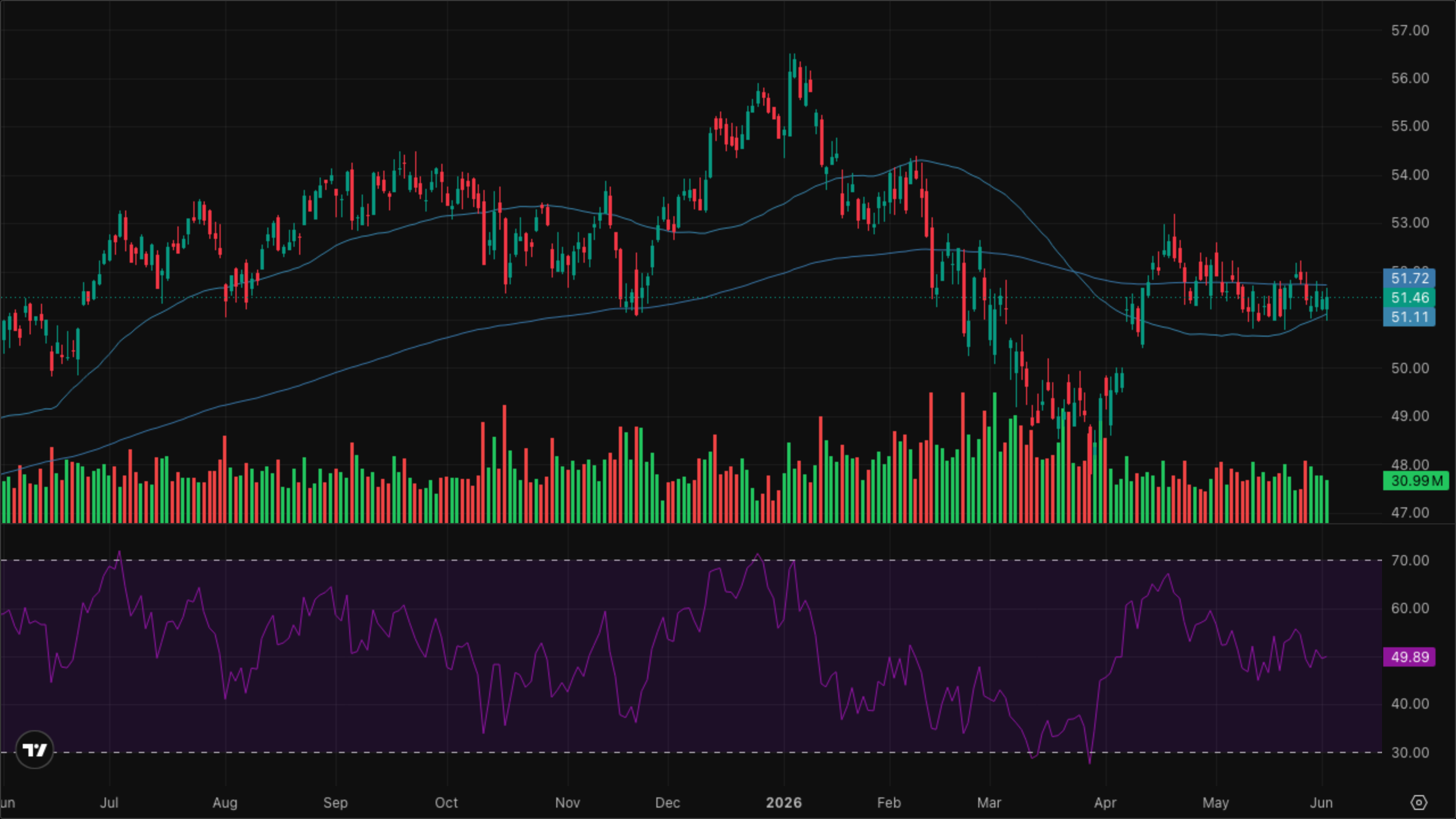Click the tallest candle peak in early January
Image resolution: width=1456 pixels, height=819 pixels.
791,55
